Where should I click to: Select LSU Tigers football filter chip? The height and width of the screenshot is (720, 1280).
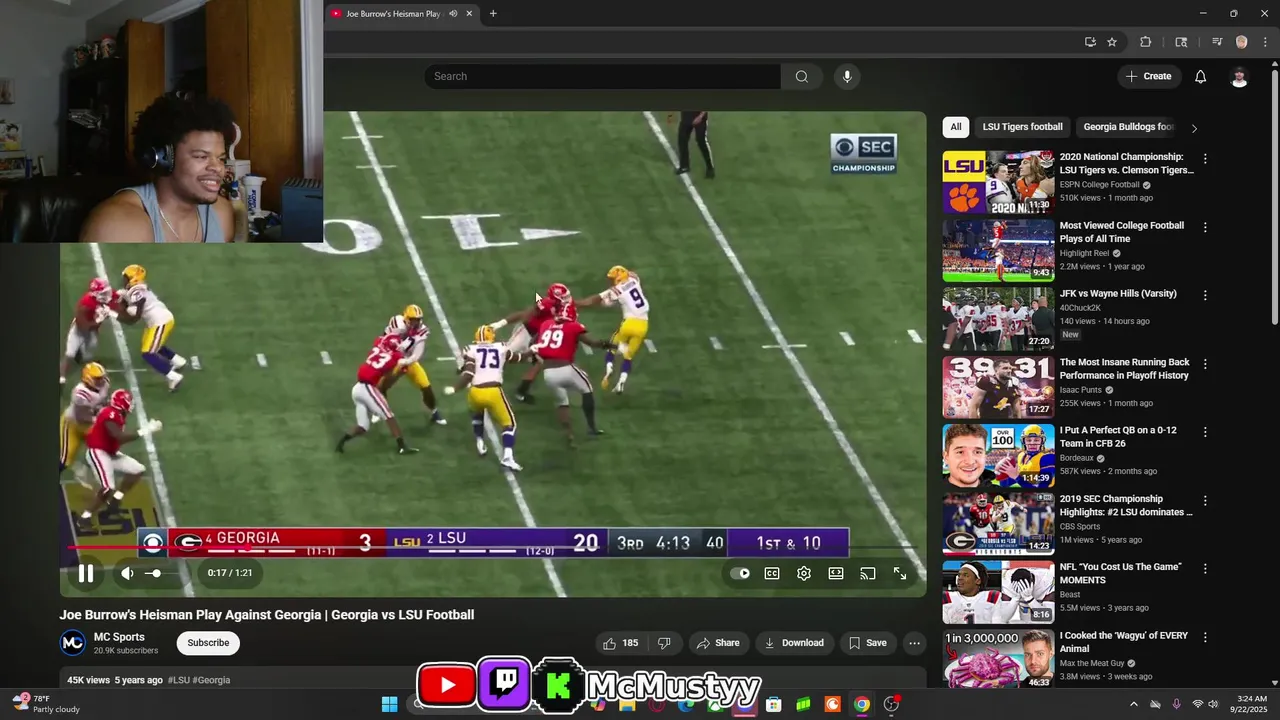[x=1022, y=127]
